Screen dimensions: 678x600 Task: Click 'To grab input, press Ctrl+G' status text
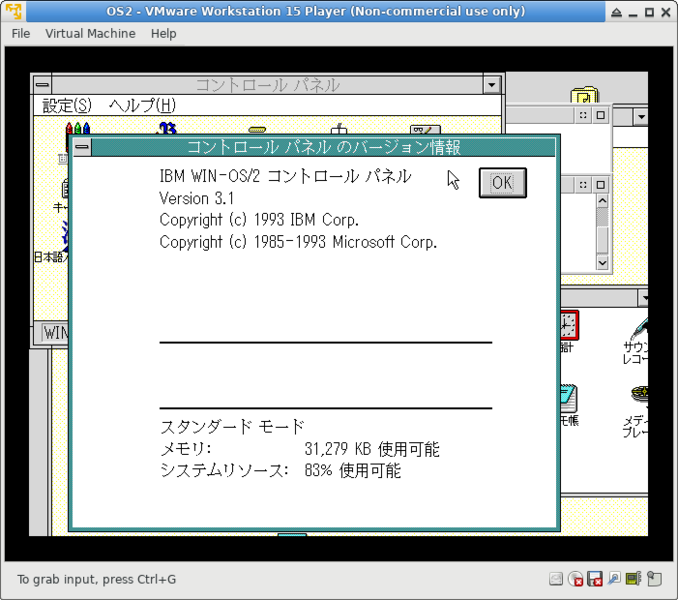click(96, 579)
